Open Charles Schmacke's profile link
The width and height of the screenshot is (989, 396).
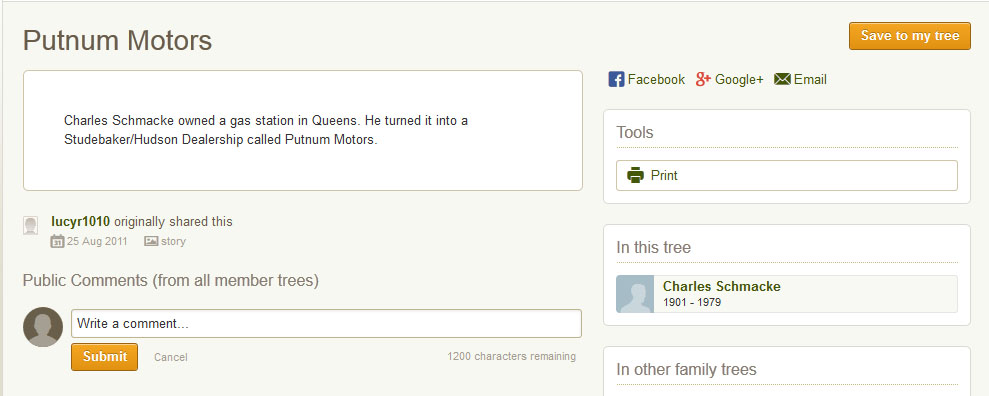tap(722, 287)
